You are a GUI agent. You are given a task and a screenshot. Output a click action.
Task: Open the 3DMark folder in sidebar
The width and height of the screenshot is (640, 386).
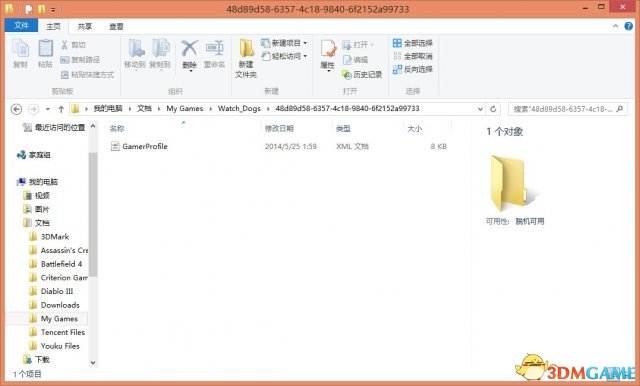click(49, 237)
